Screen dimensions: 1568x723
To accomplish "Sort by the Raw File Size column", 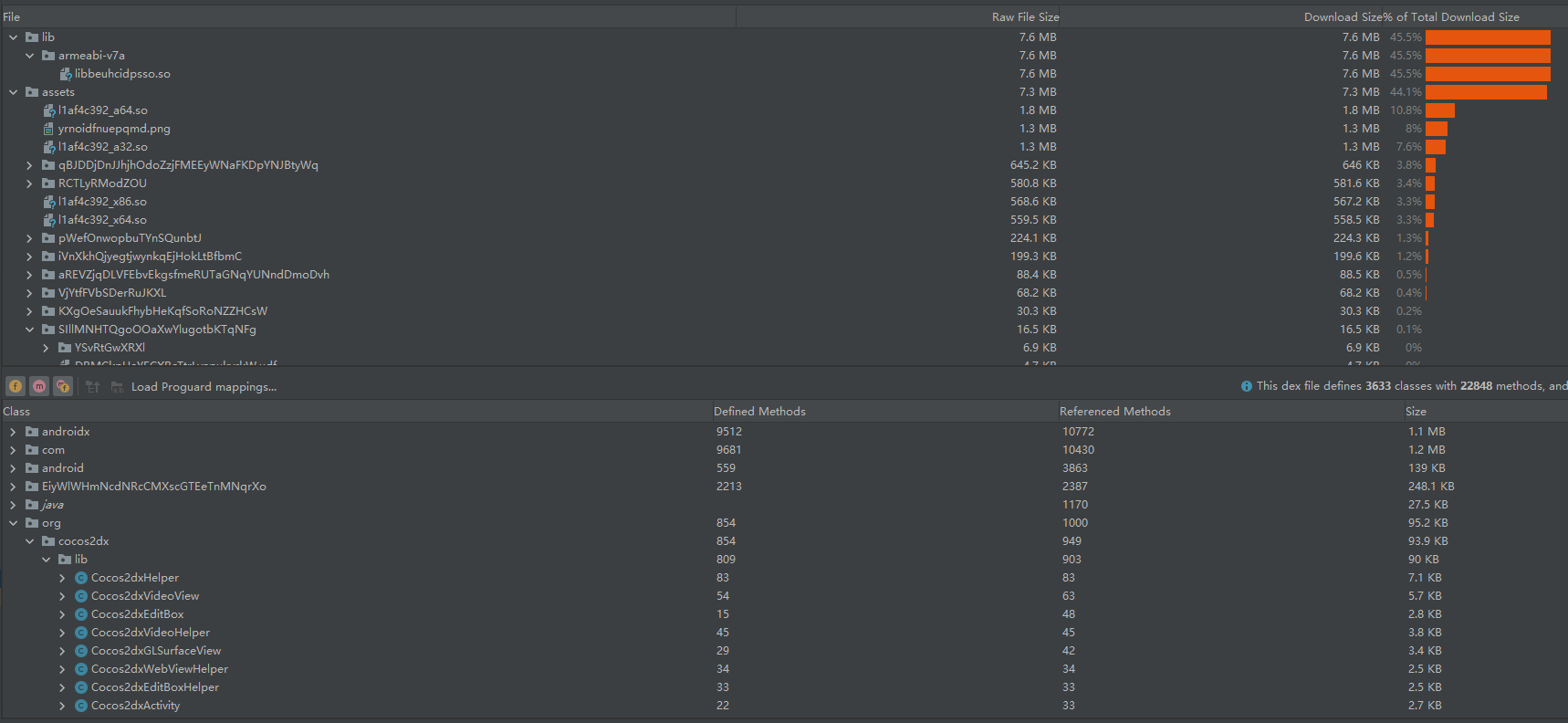I will 1025,17.
